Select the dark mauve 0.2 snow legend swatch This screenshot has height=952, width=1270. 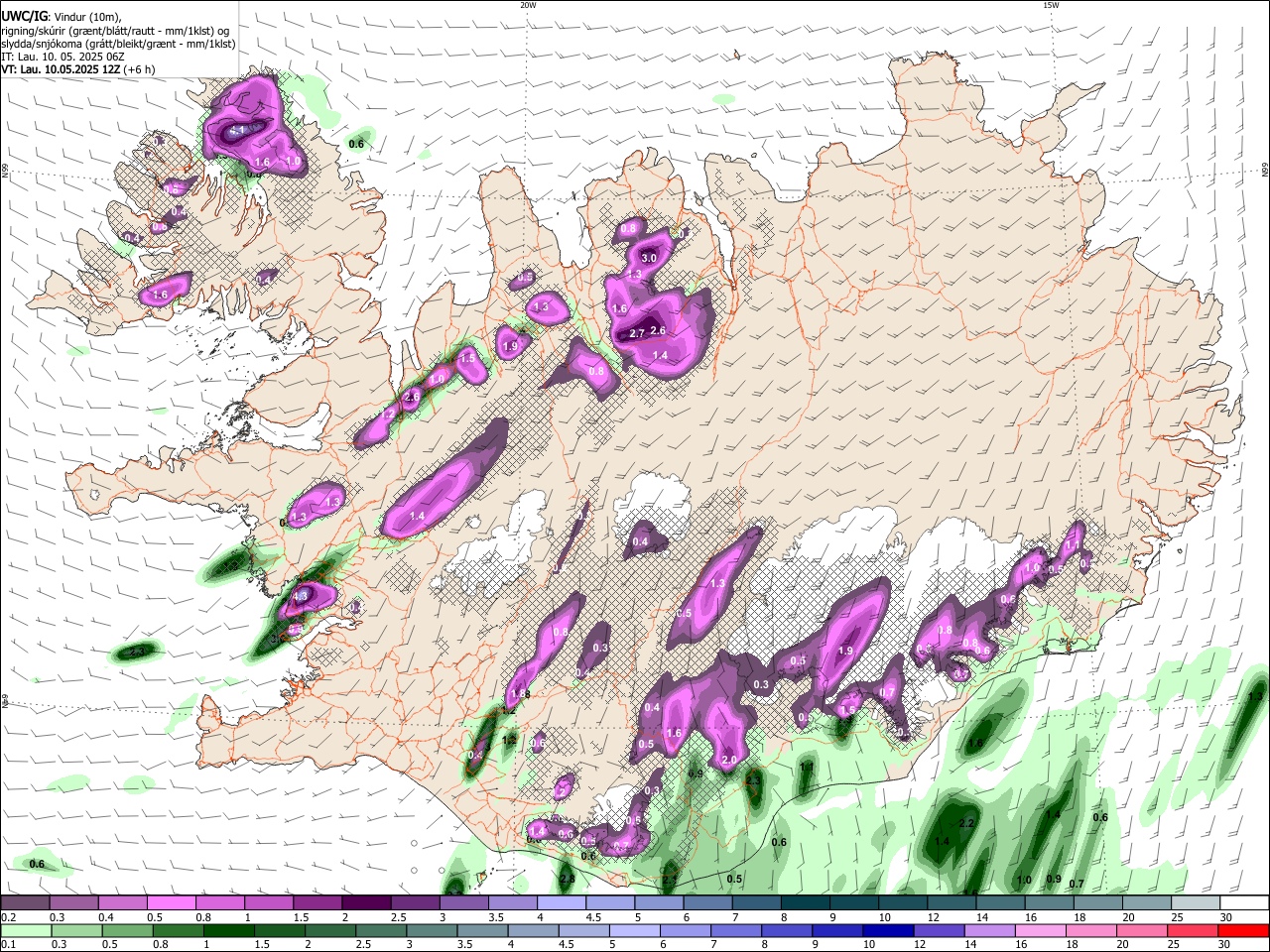[x=26, y=903]
